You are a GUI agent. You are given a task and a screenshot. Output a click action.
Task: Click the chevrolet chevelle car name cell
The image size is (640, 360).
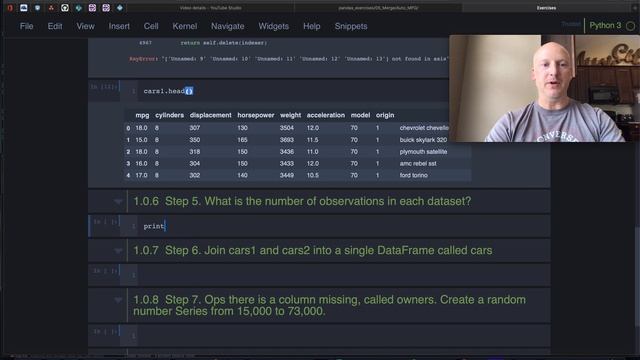424,128
